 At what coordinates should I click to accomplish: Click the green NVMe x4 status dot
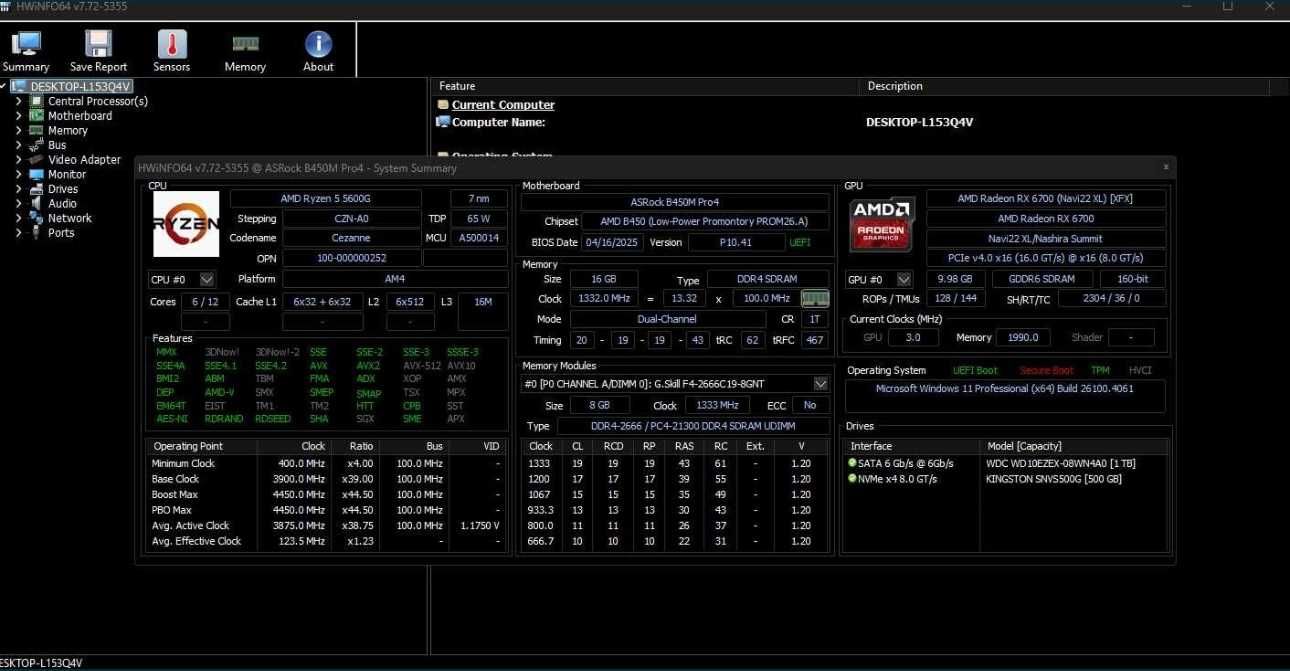852,478
